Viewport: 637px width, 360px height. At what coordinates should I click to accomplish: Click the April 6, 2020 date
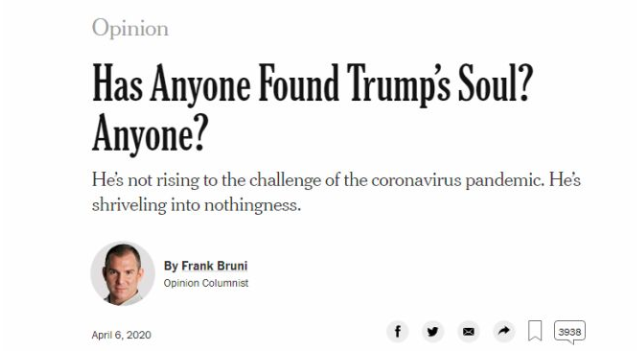pyautogui.click(x=121, y=335)
